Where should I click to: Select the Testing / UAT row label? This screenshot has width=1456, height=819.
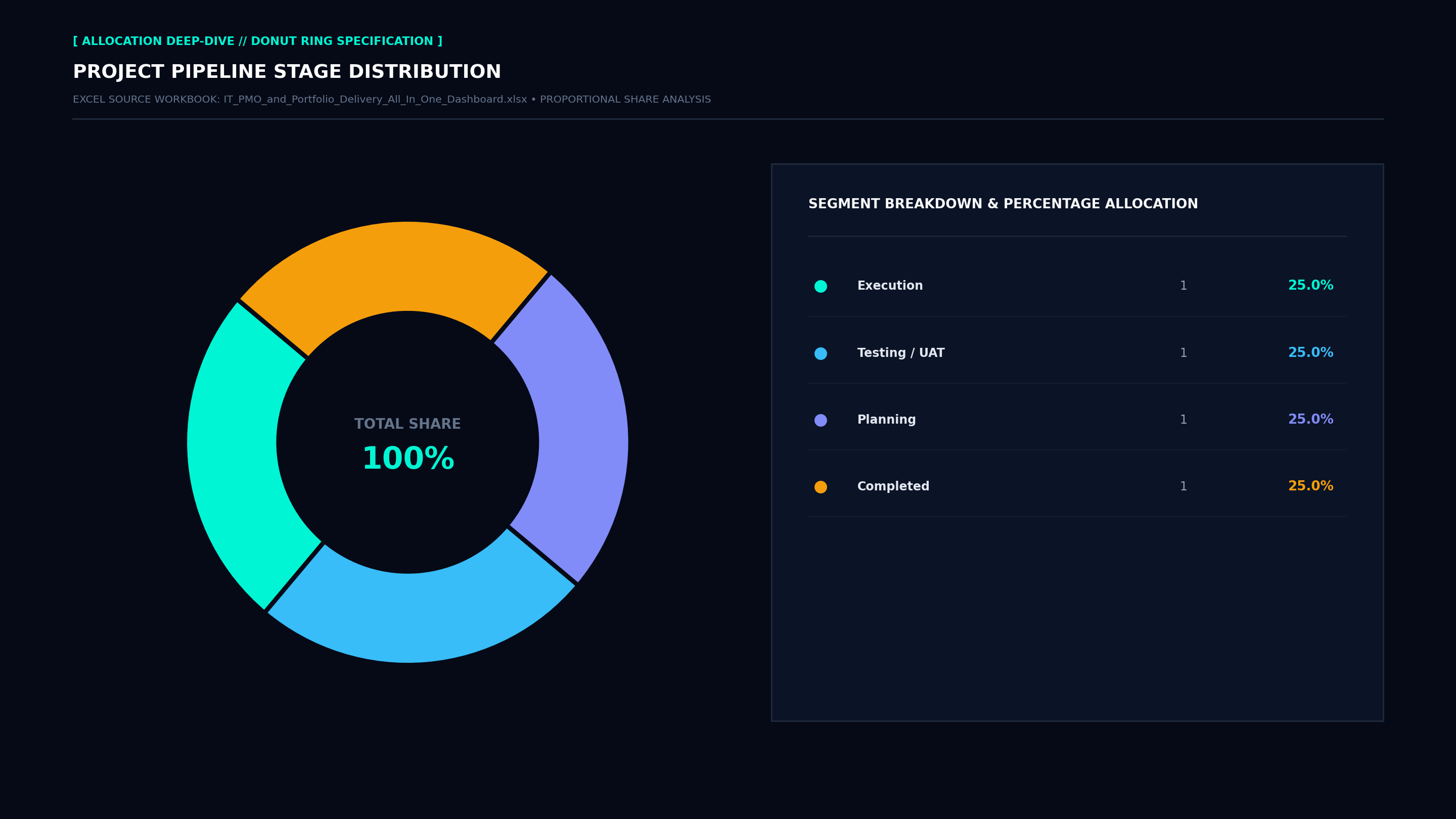900,353
